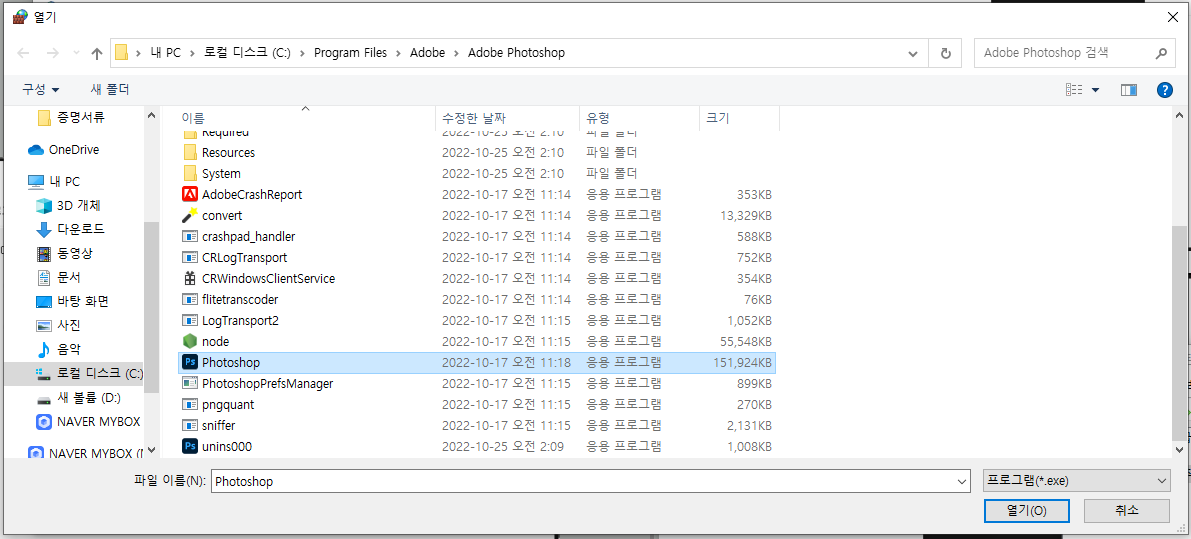1191x539 pixels.
Task: Click the unins000 Photoshop icon
Action: (x=190, y=446)
